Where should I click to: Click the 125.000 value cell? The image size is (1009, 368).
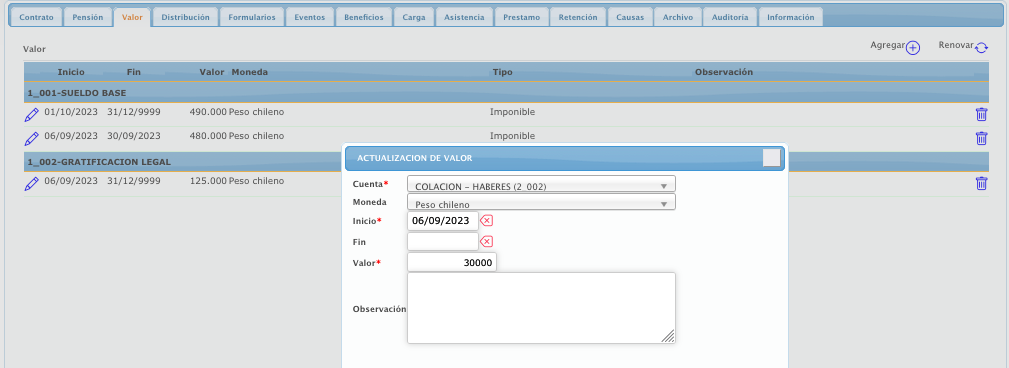(x=208, y=181)
